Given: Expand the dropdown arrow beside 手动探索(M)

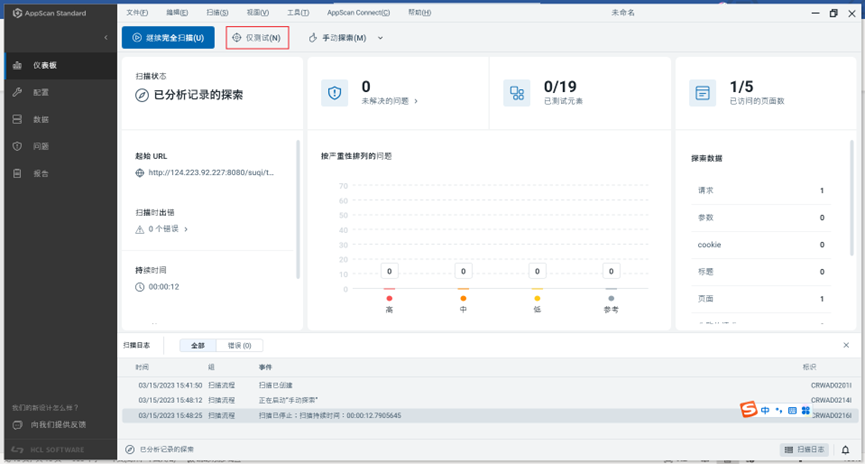Looking at the screenshot, I should click(380, 38).
